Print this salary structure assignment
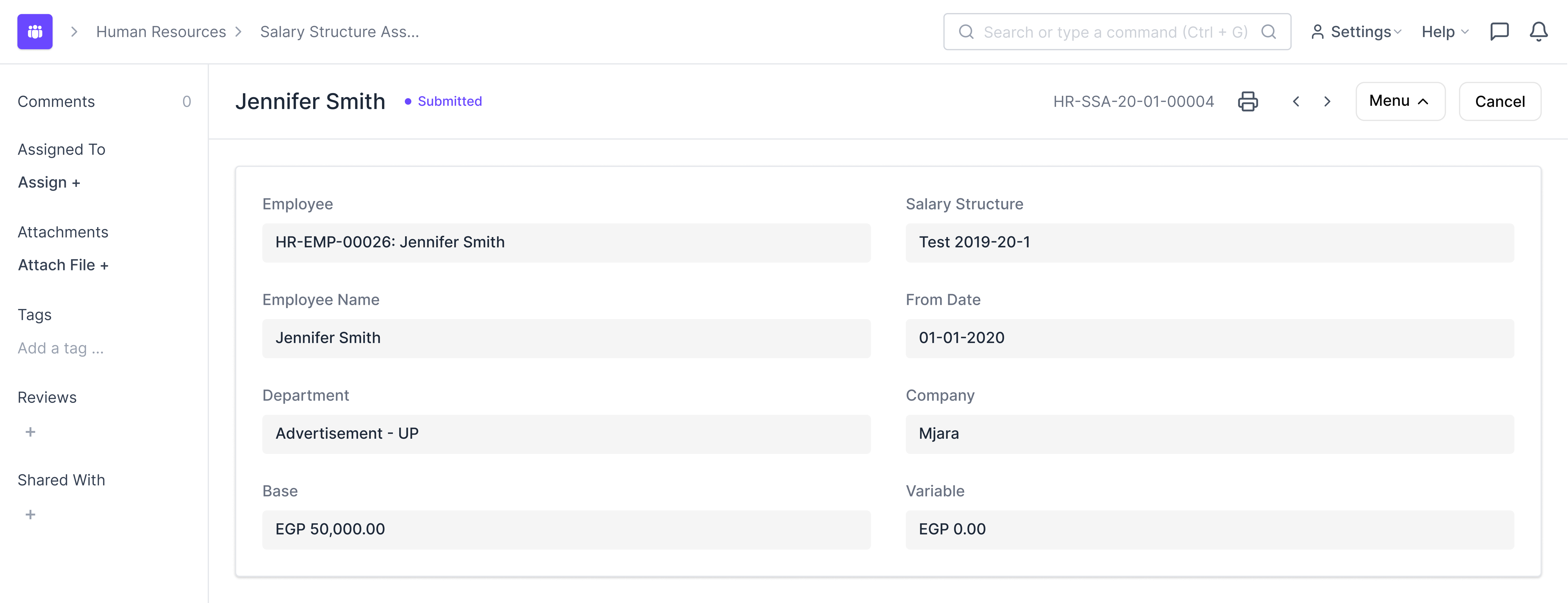 [x=1247, y=101]
